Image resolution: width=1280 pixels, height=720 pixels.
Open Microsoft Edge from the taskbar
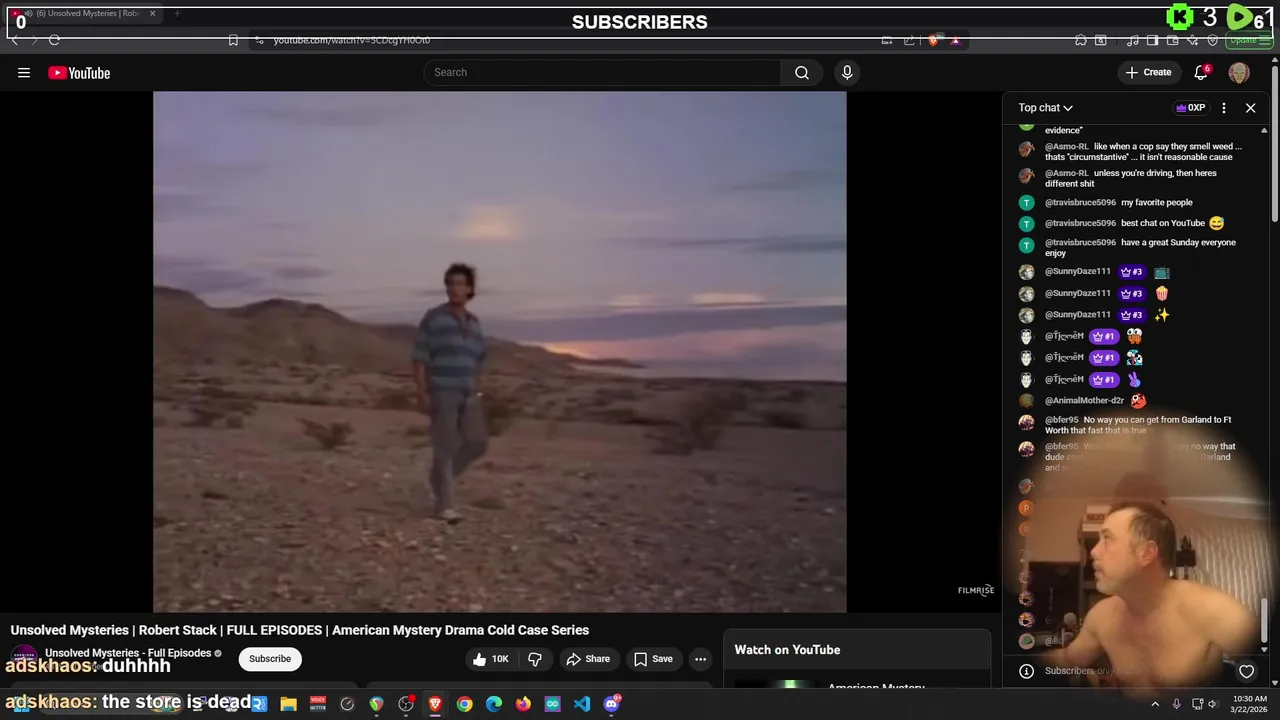coord(494,704)
